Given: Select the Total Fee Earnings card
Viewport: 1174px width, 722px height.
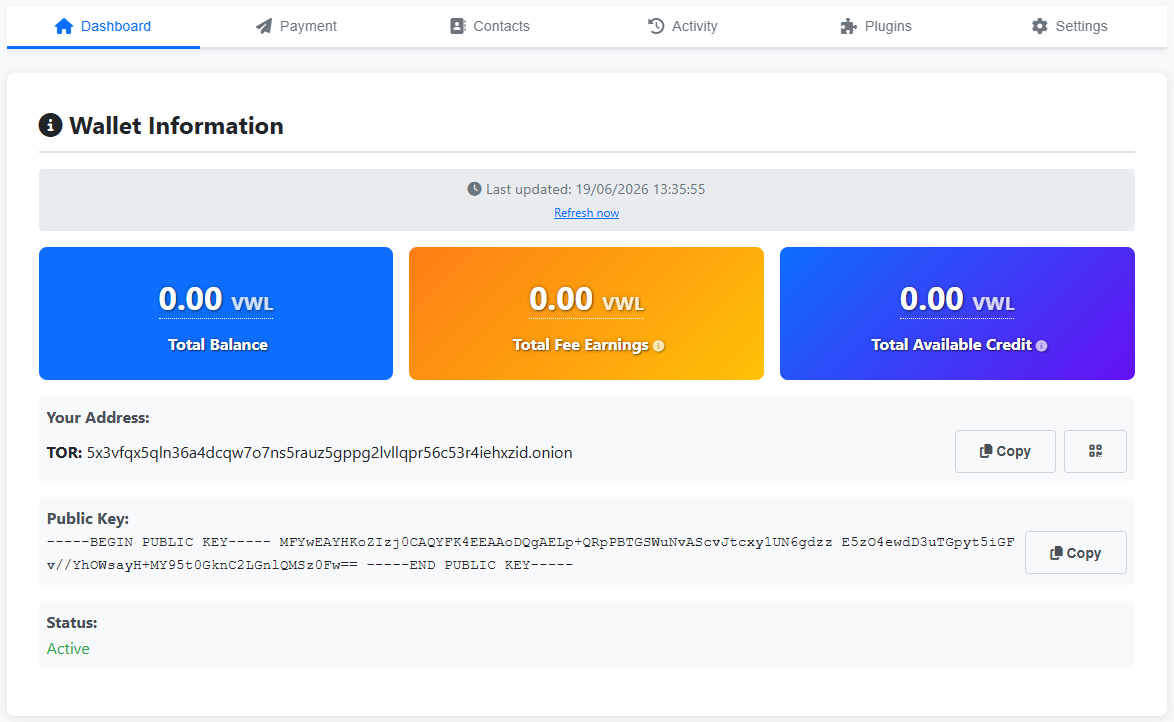Looking at the screenshot, I should tap(586, 313).
